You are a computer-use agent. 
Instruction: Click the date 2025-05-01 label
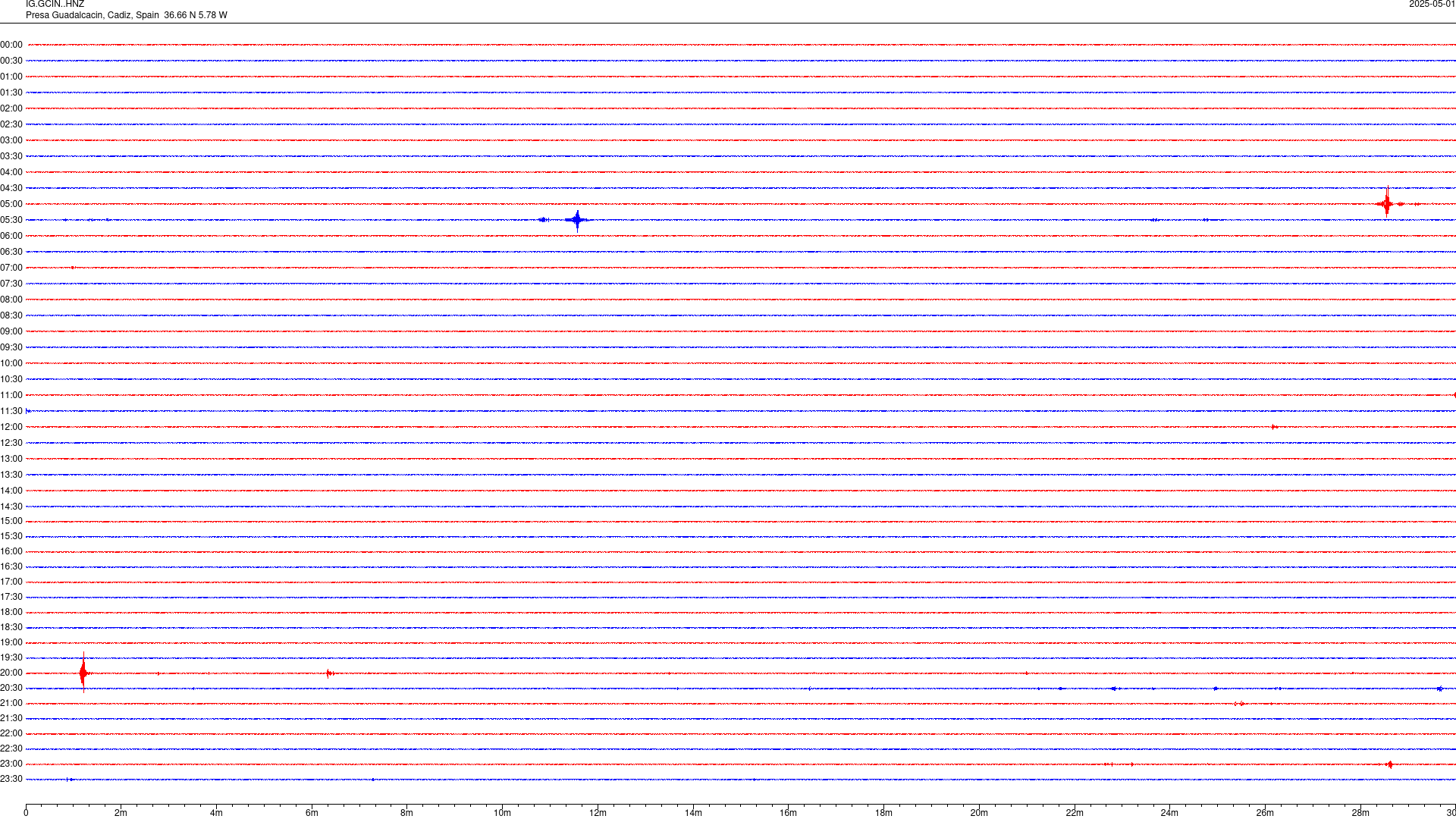[1432, 5]
